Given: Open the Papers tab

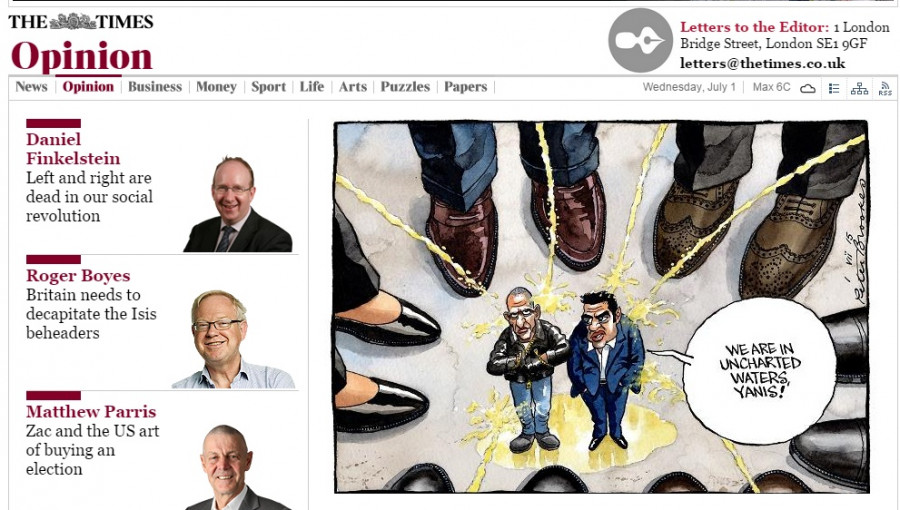Looking at the screenshot, I should (x=465, y=87).
